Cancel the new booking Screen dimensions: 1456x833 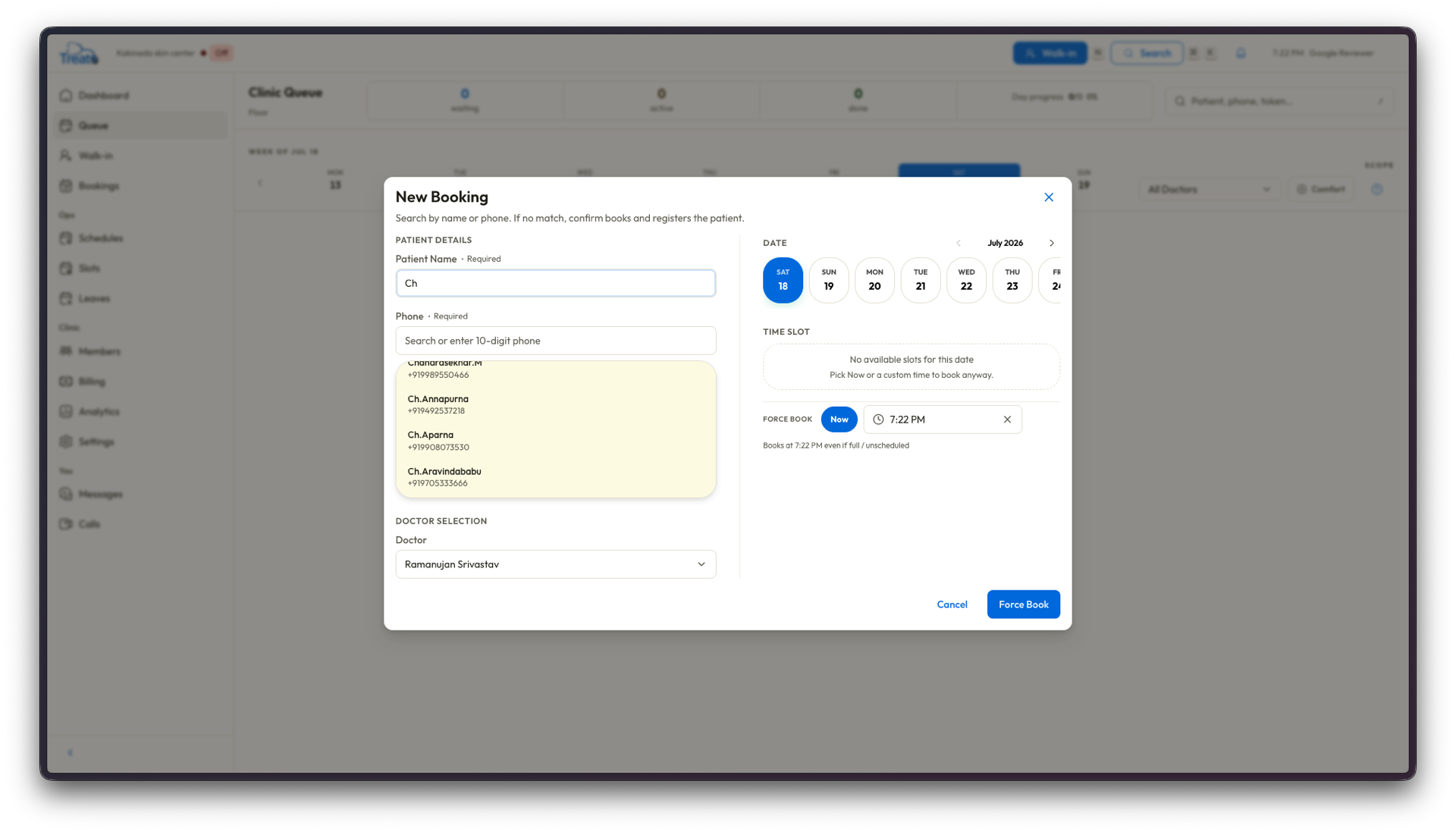point(952,605)
